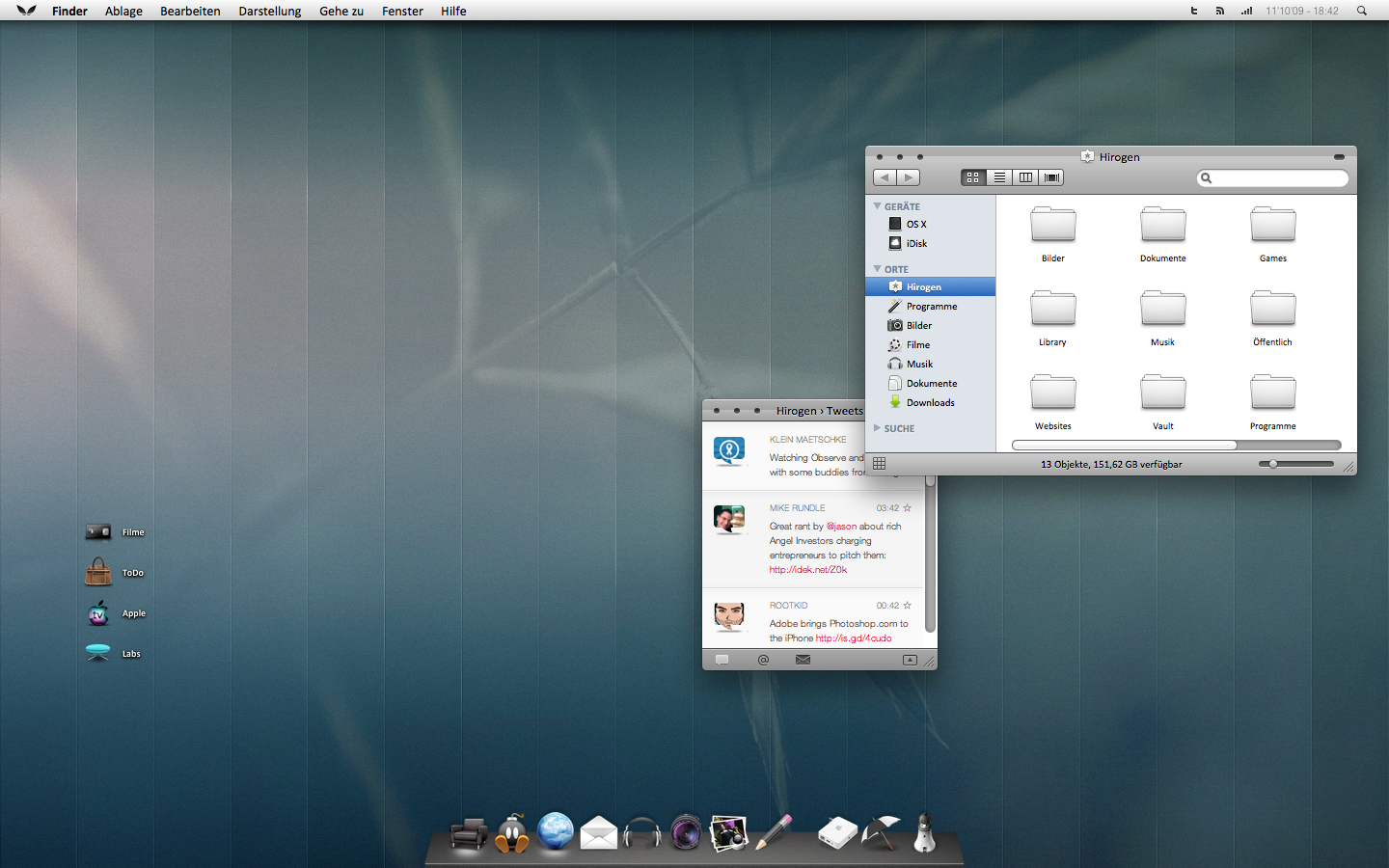Select the Musik folder icon

[x=1163, y=308]
